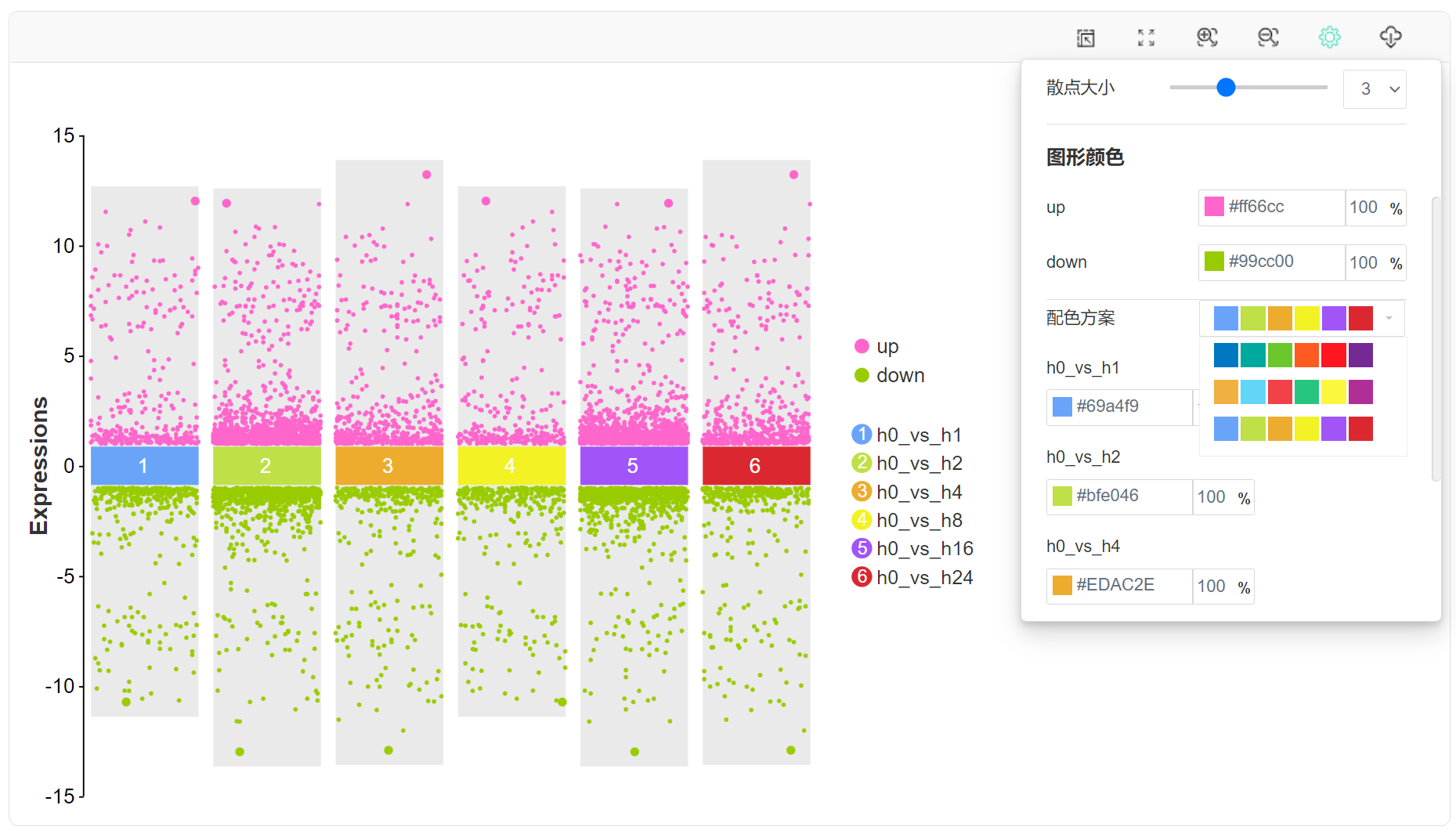Click the zoom in magnifier icon
This screenshot has width=1456, height=834.
pyautogui.click(x=1207, y=37)
